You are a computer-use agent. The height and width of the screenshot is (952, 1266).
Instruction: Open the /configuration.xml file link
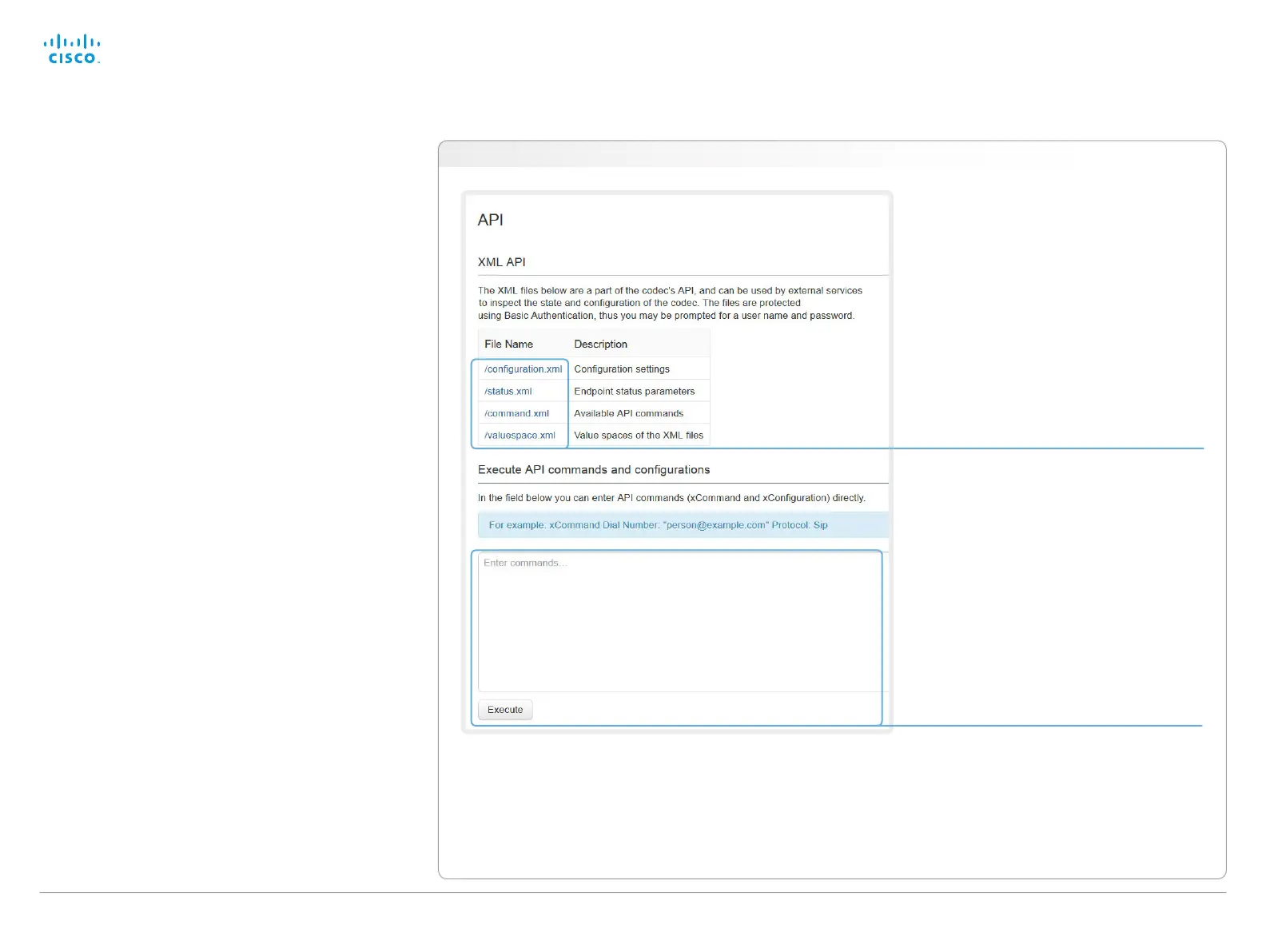pos(523,369)
